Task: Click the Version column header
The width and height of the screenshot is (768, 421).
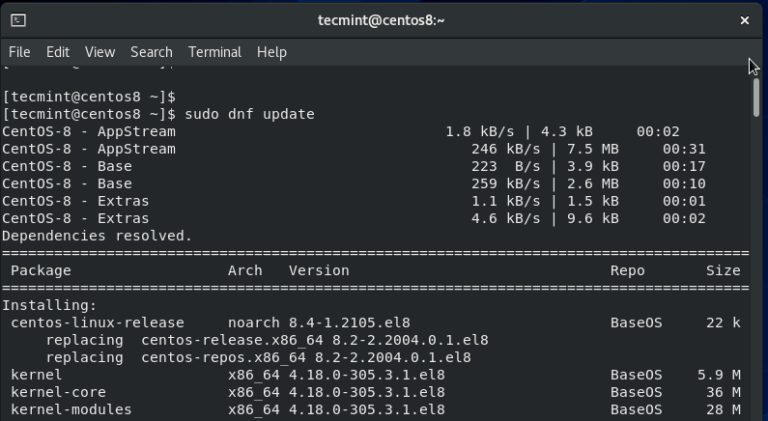Action: point(319,270)
